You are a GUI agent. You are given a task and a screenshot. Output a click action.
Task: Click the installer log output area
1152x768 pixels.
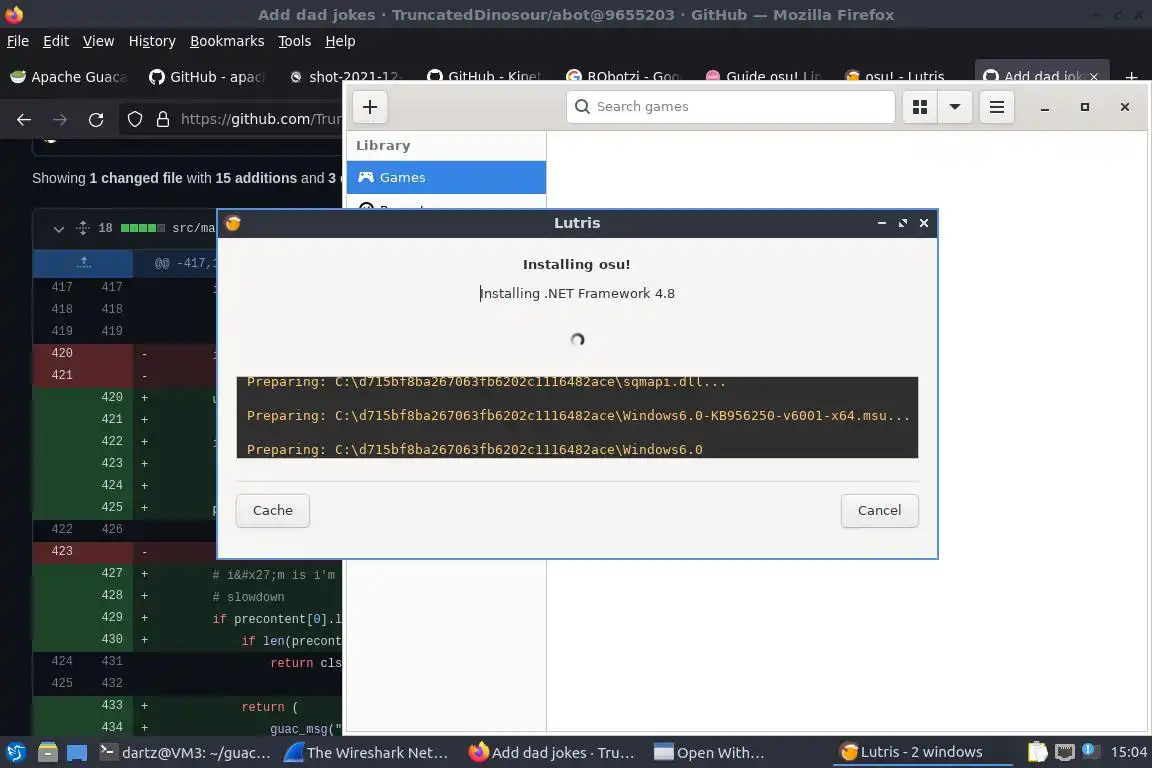click(577, 417)
